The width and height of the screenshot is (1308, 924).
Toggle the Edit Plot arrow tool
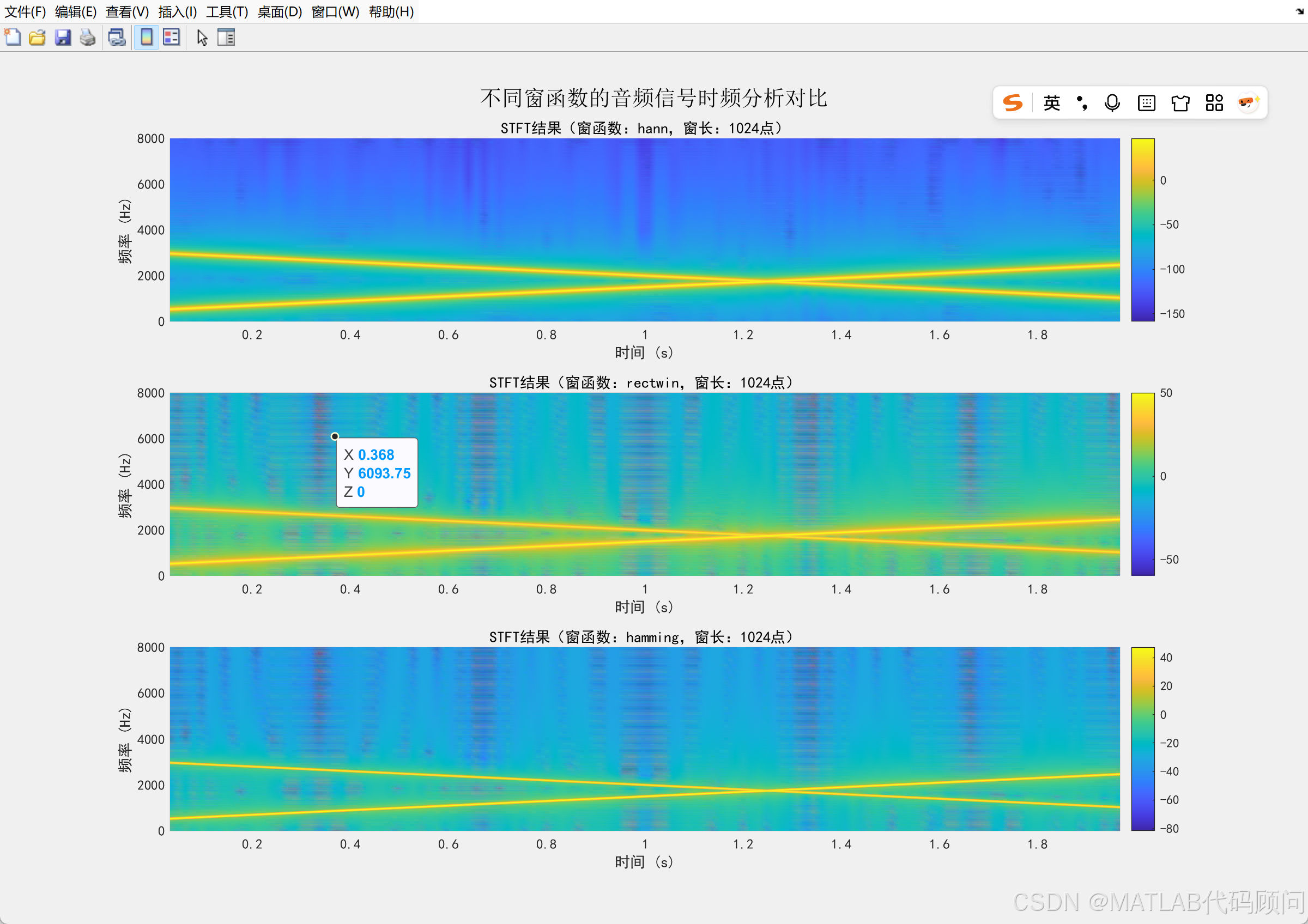coord(202,38)
